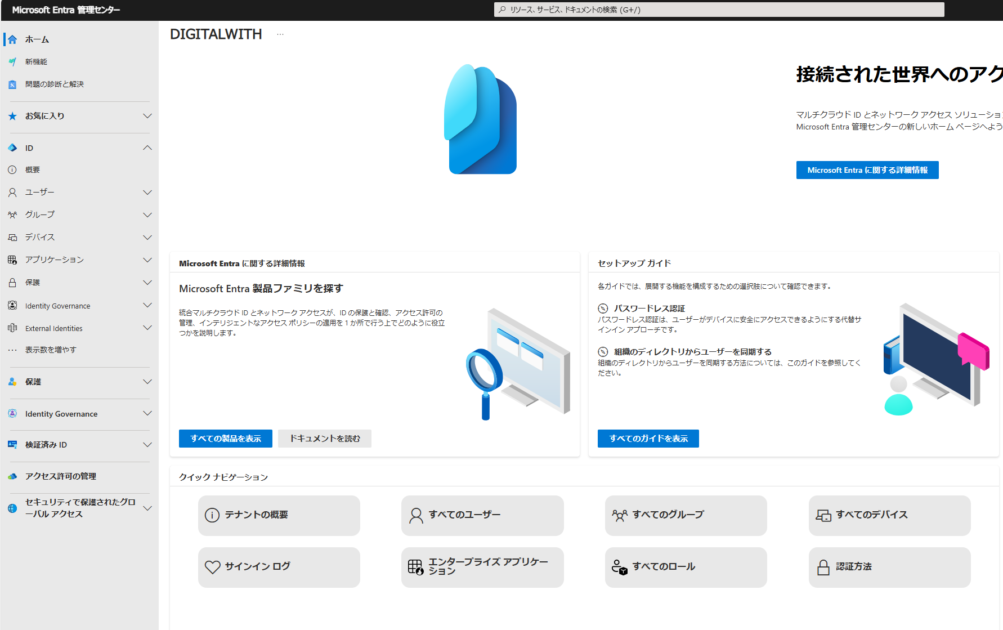Image resolution: width=1003 pixels, height=630 pixels.
Task: Select 概要 under the ID section
Action: point(37,169)
